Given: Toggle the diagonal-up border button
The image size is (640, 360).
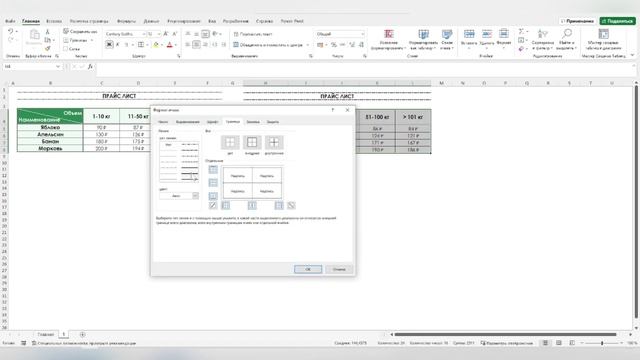Looking at the screenshot, I should pyautogui.click(x=213, y=205).
